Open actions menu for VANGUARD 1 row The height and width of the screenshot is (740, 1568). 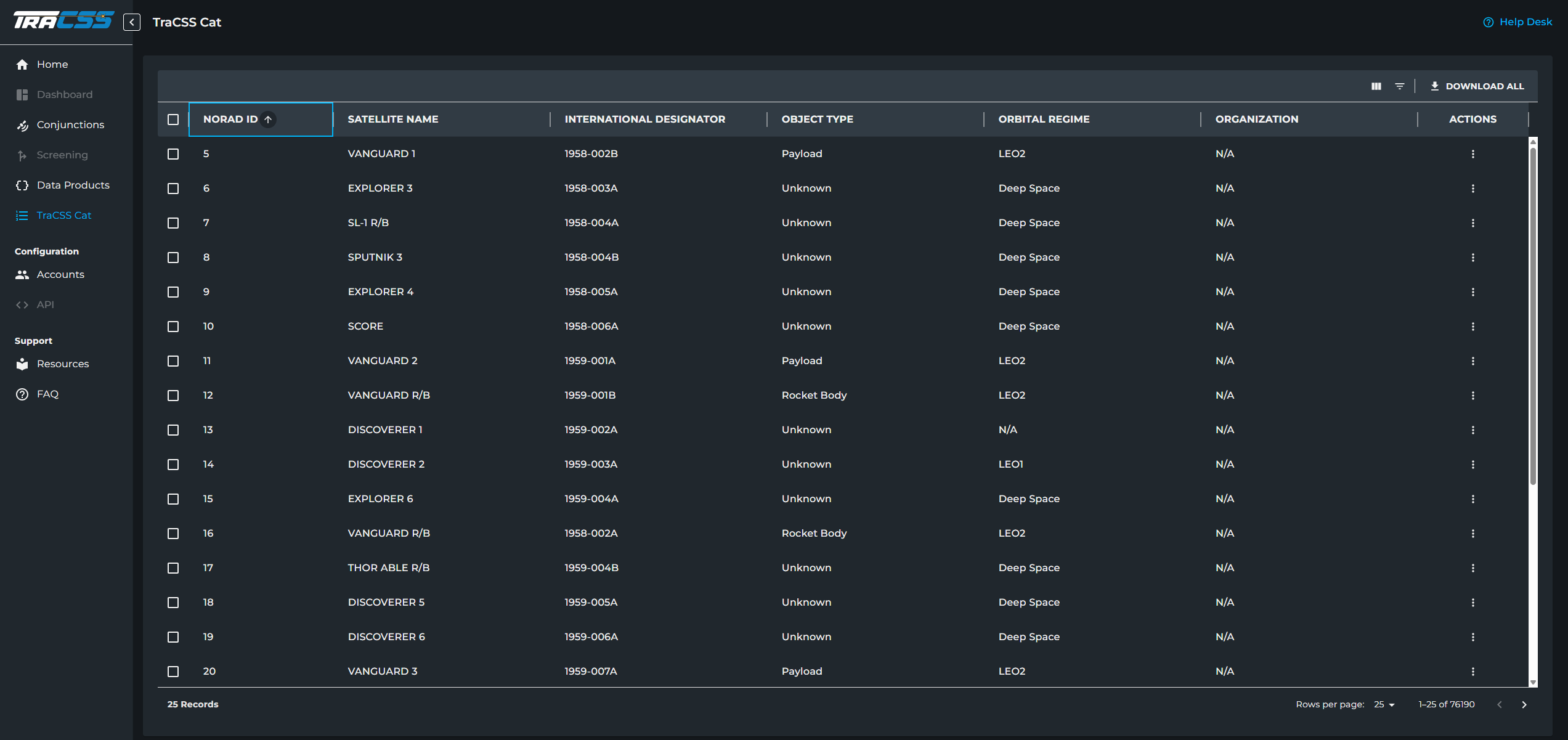[x=1473, y=154]
